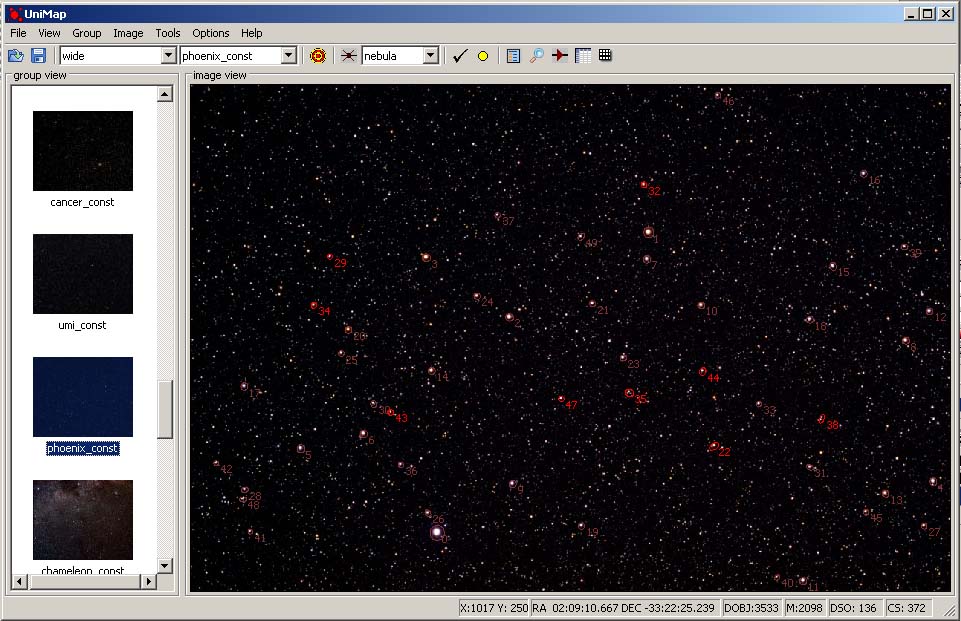Click the open folder toolbar icon
The height and width of the screenshot is (621, 961).
16,56
